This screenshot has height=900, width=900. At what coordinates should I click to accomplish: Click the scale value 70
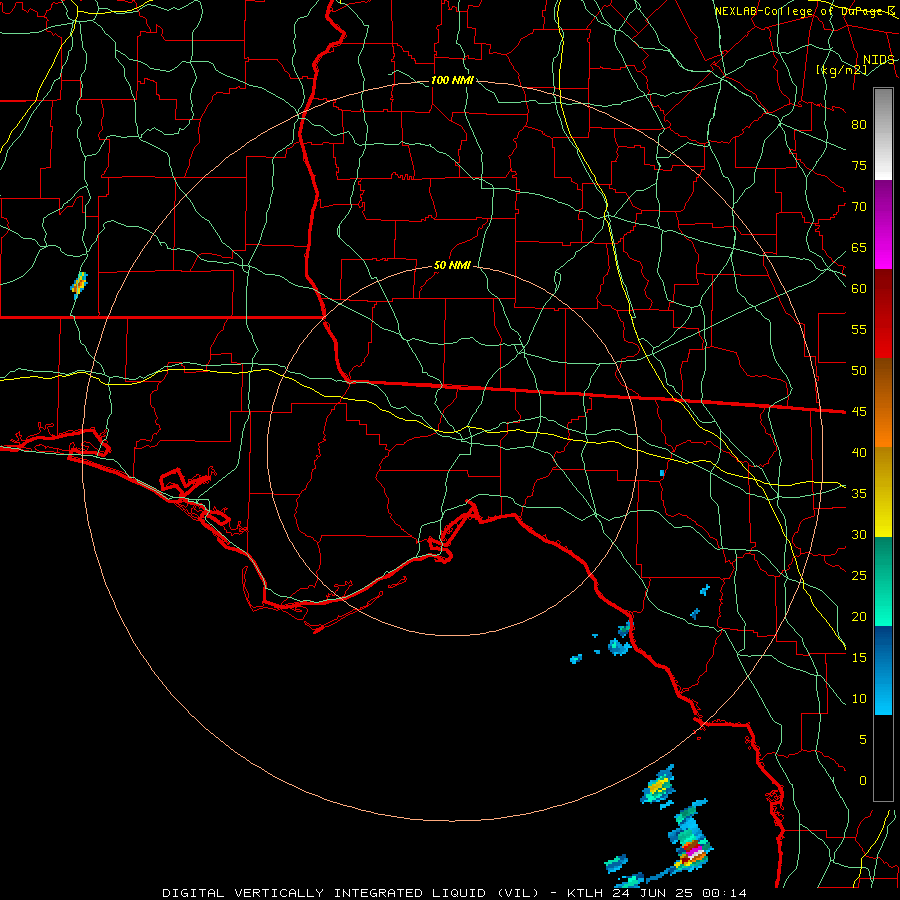(859, 207)
